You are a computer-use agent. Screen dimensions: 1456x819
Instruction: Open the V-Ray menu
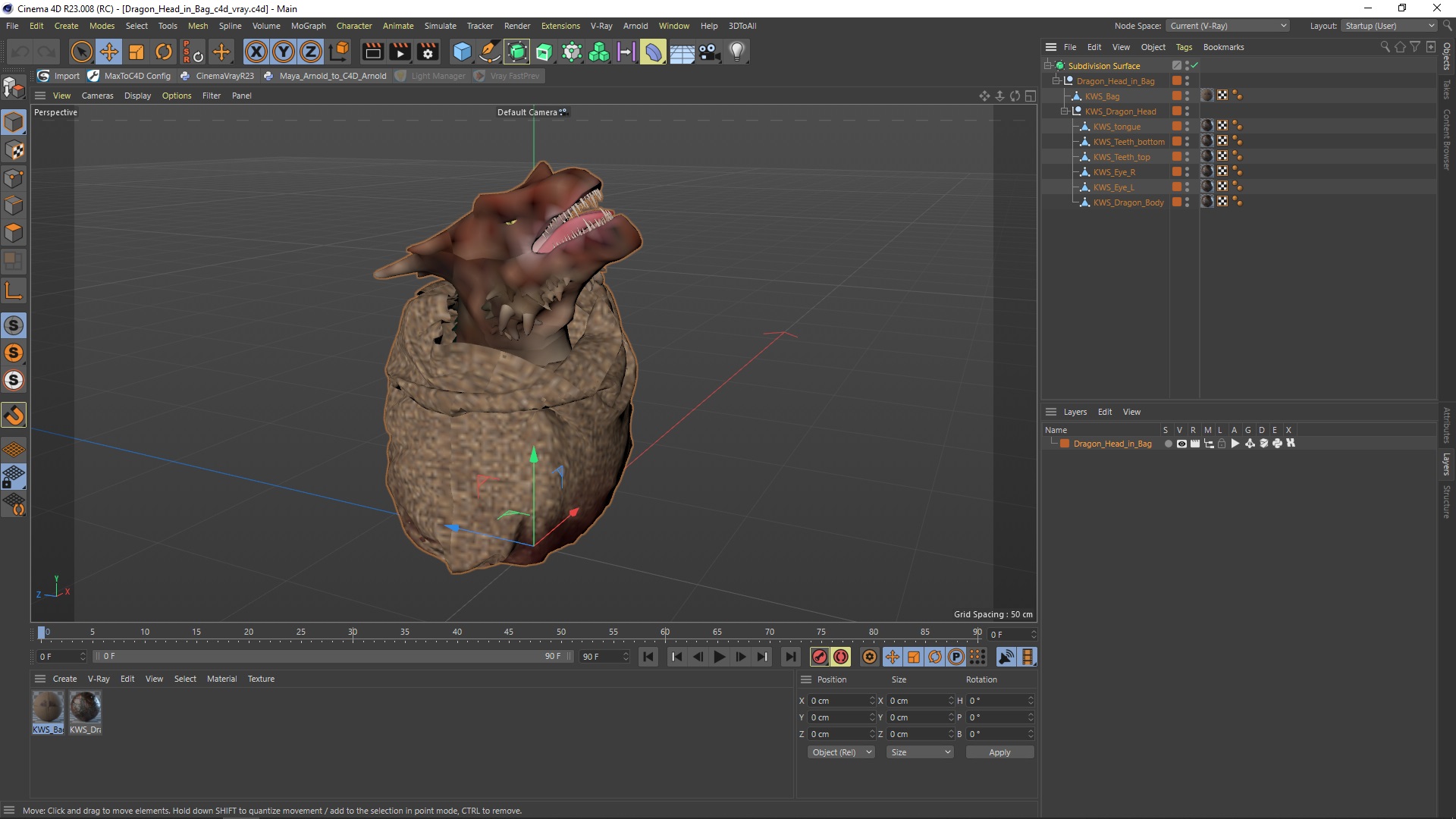coord(601,26)
